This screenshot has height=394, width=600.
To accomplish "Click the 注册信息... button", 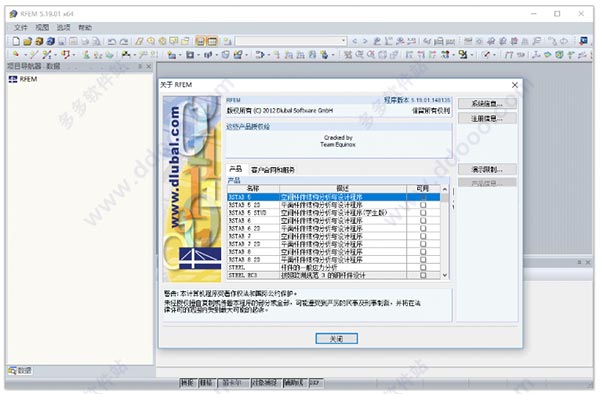I will 487,118.
